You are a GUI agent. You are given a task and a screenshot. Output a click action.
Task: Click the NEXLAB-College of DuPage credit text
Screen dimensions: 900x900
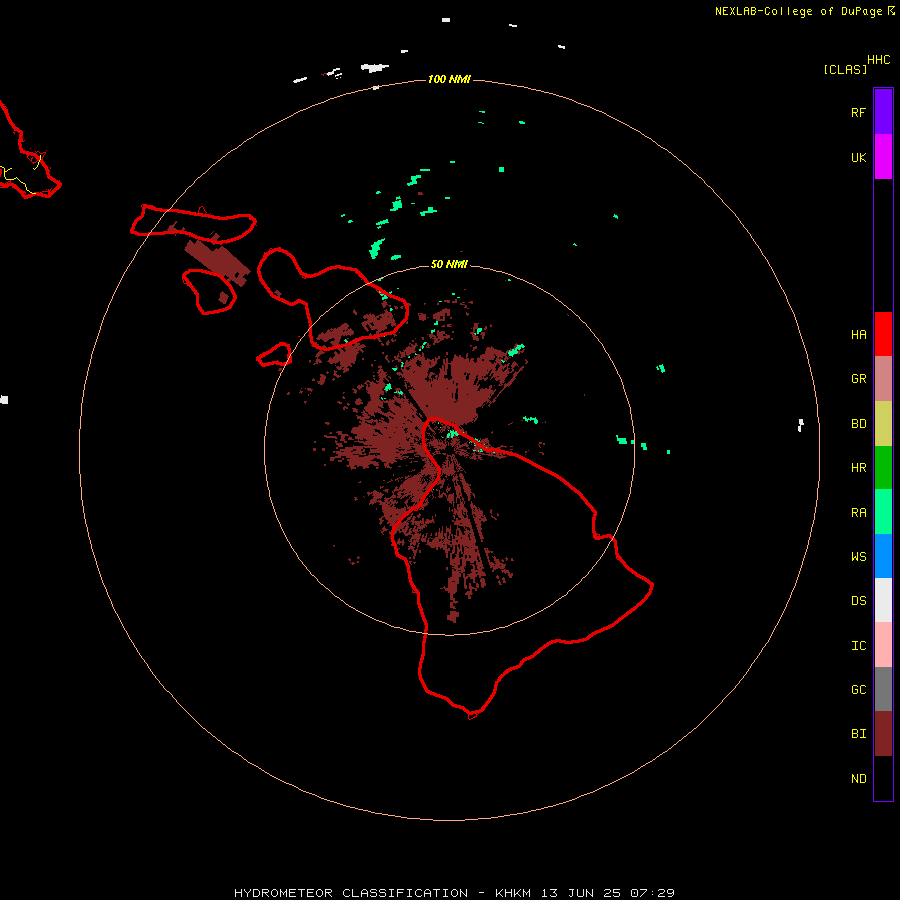pos(798,11)
